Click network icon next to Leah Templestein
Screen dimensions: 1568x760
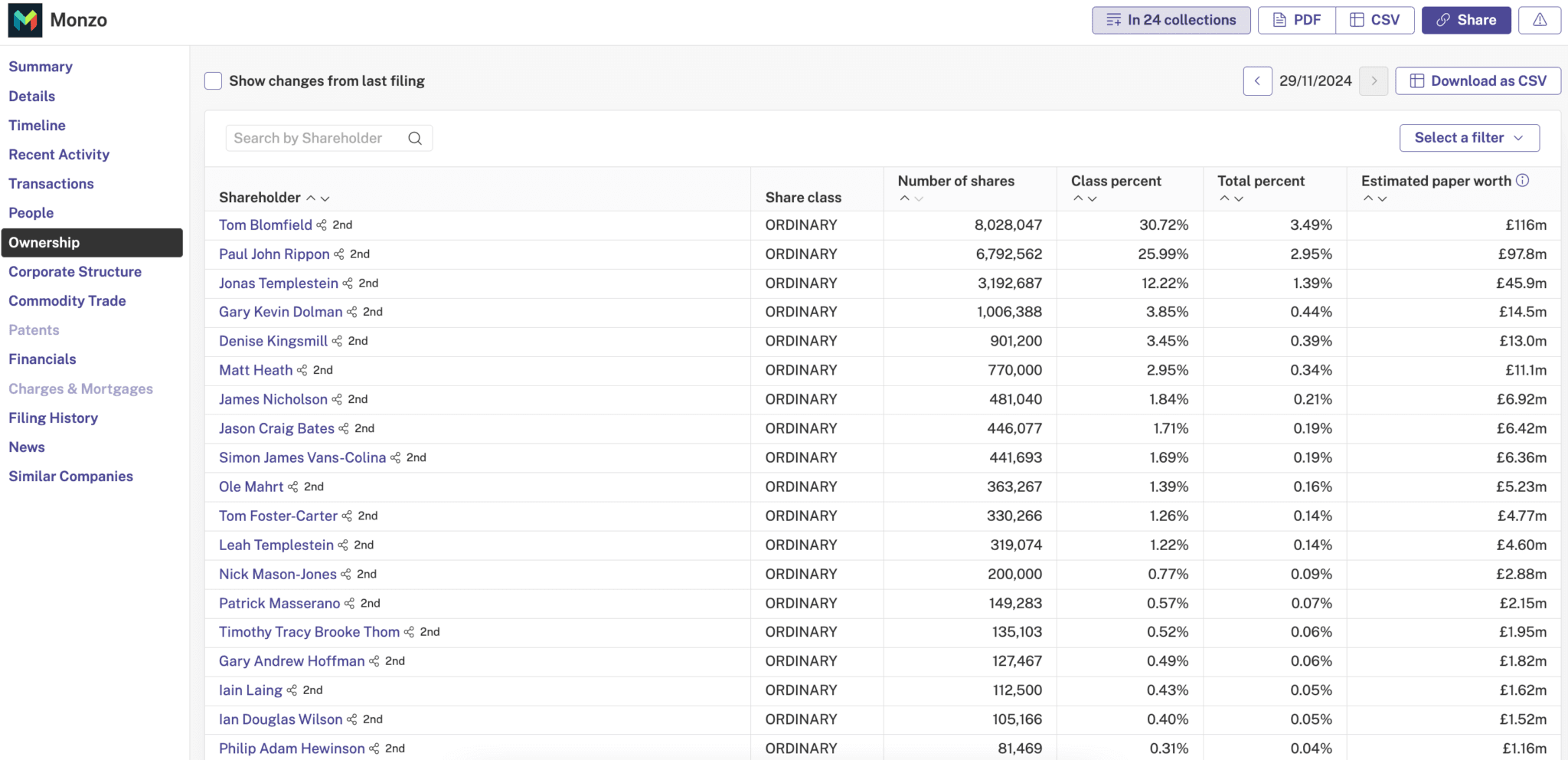[343, 545]
